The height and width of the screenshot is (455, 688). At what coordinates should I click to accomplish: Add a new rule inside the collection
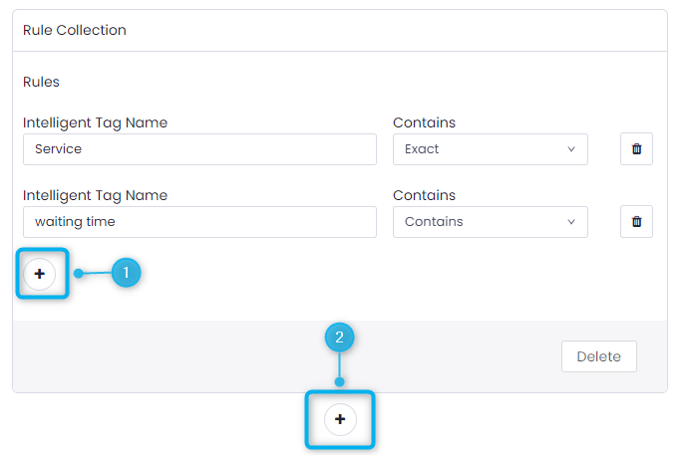click(x=40, y=273)
